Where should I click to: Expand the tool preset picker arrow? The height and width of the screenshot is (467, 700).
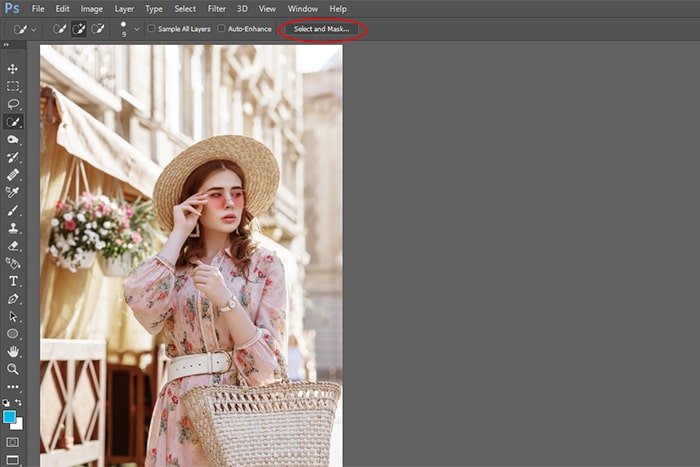pos(34,29)
